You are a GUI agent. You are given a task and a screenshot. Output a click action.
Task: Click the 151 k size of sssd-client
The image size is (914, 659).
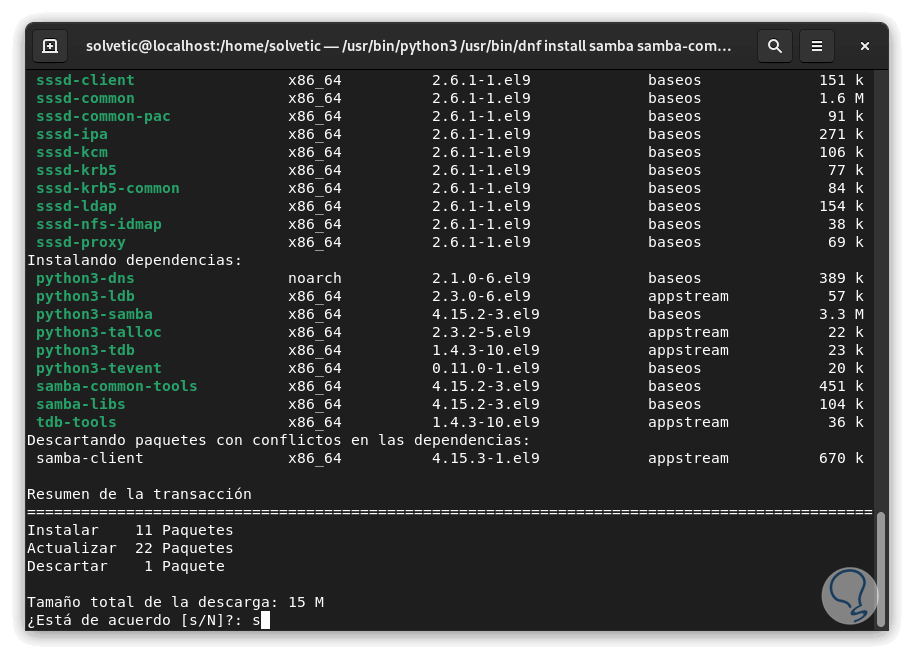[x=841, y=80]
